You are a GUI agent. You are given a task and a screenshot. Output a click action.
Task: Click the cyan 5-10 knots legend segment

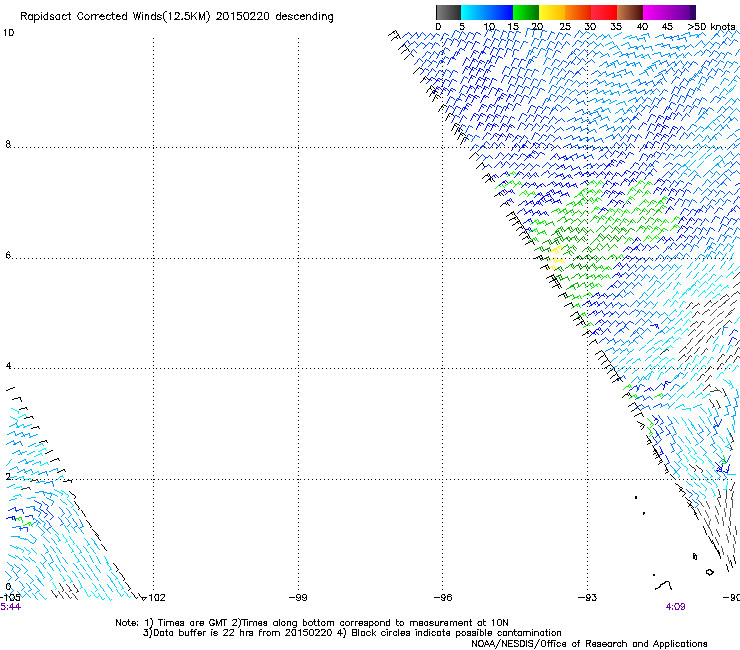(474, 12)
